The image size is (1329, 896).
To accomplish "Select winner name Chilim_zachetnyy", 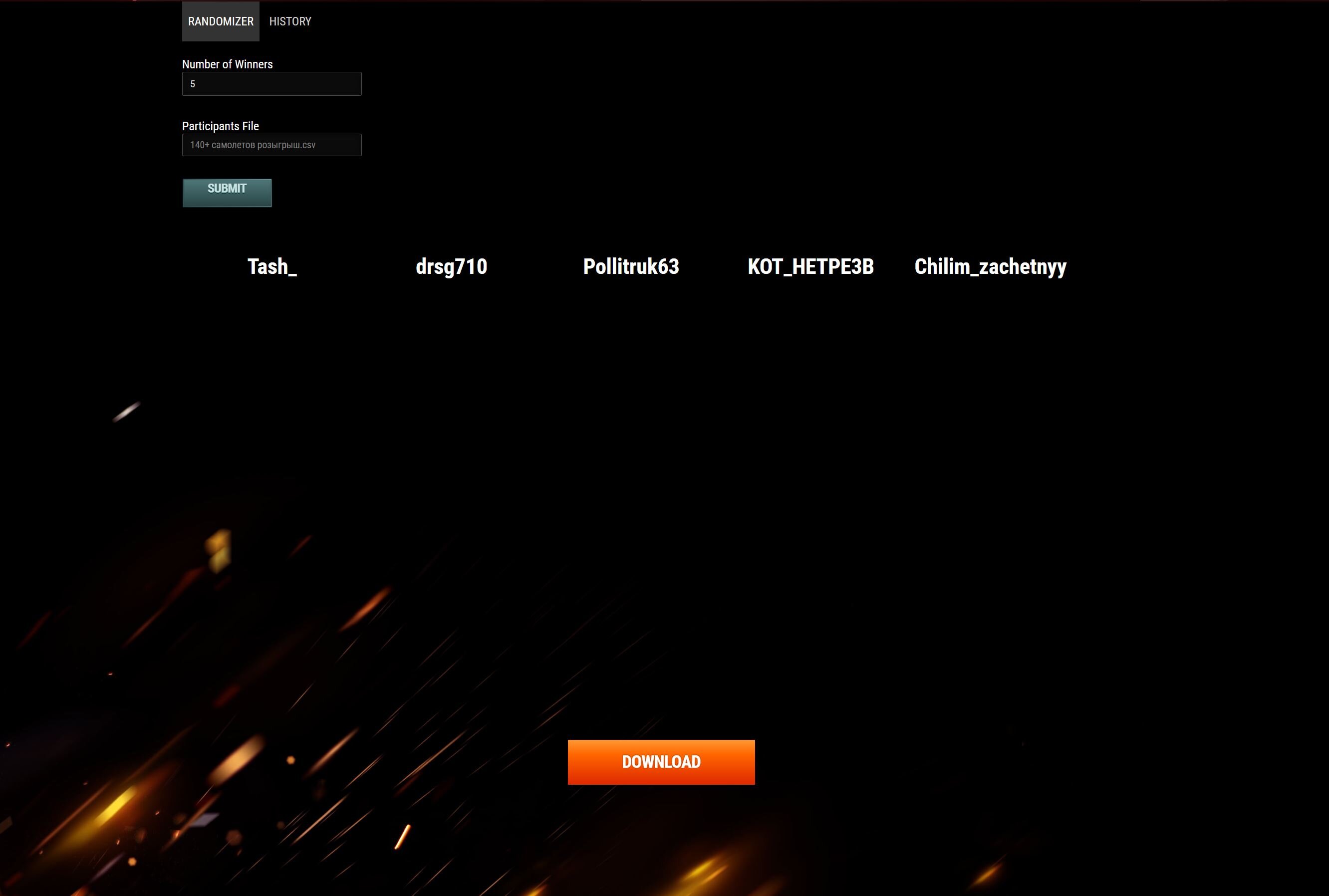I will tap(991, 267).
